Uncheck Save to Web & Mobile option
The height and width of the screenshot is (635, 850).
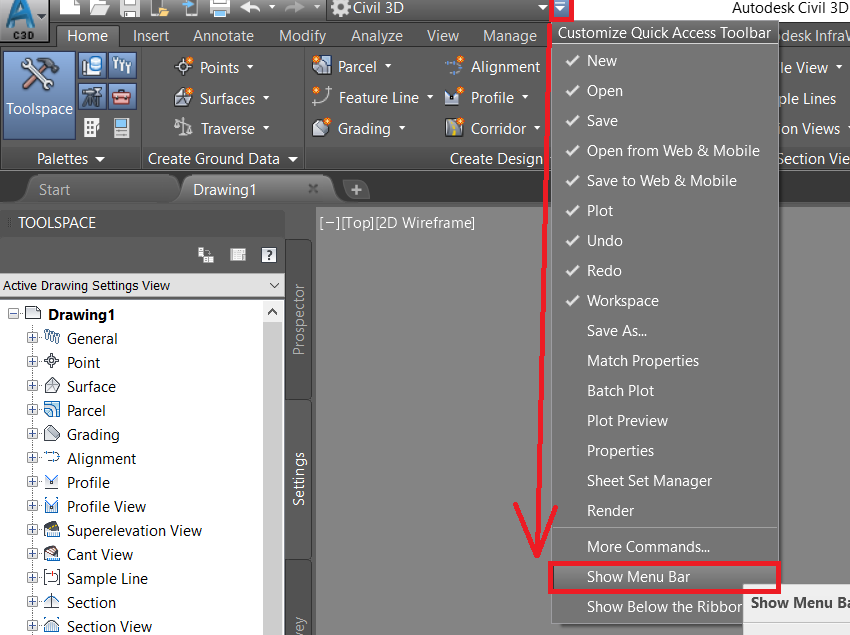pyautogui.click(x=665, y=181)
